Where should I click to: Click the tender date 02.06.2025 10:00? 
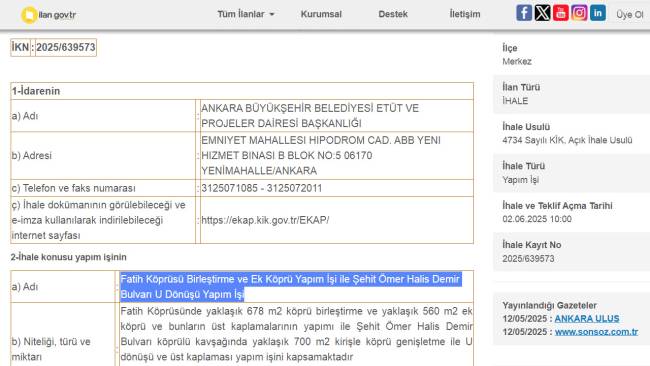(x=537, y=219)
